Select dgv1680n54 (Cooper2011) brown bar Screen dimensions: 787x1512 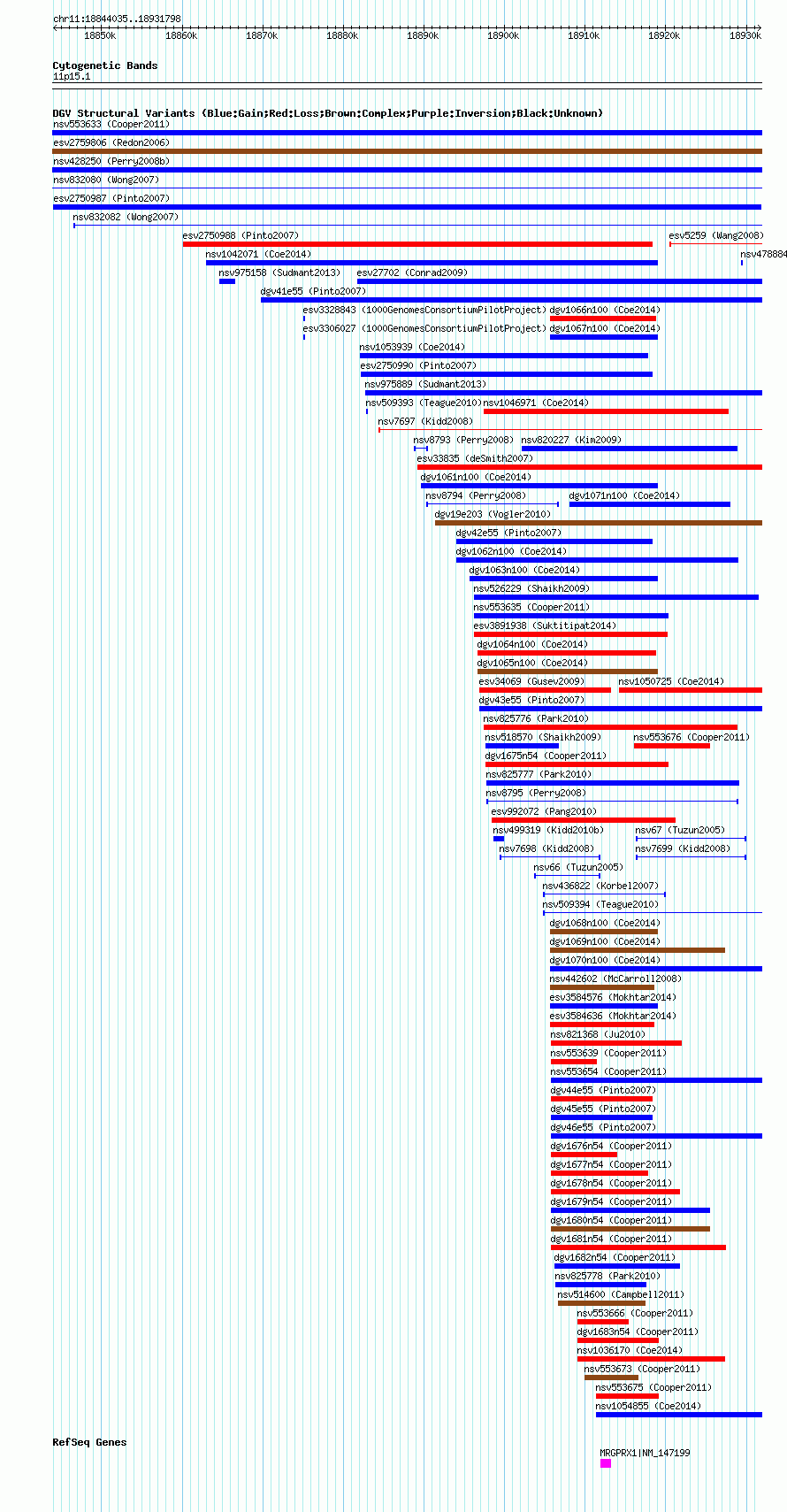click(630, 1229)
